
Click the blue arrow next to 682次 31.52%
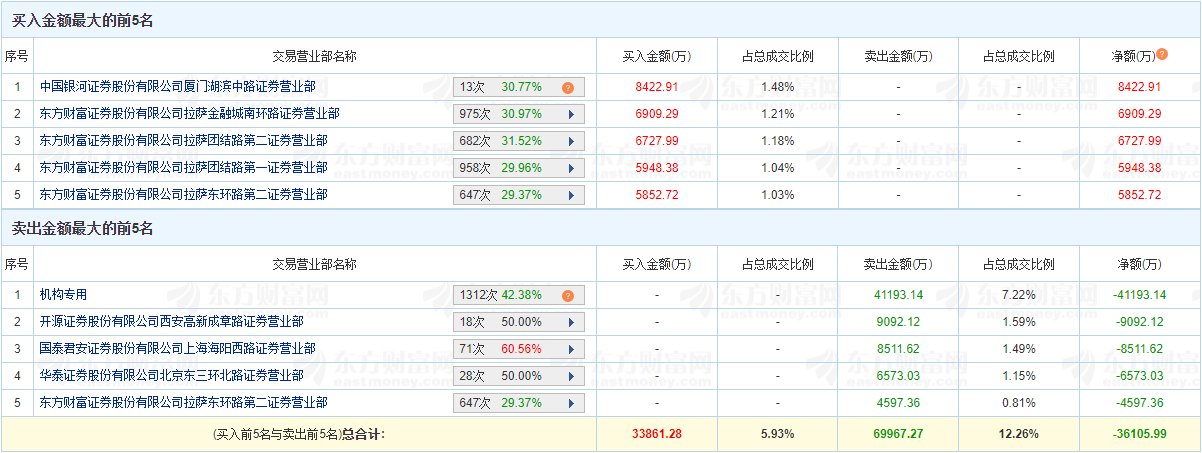(571, 142)
